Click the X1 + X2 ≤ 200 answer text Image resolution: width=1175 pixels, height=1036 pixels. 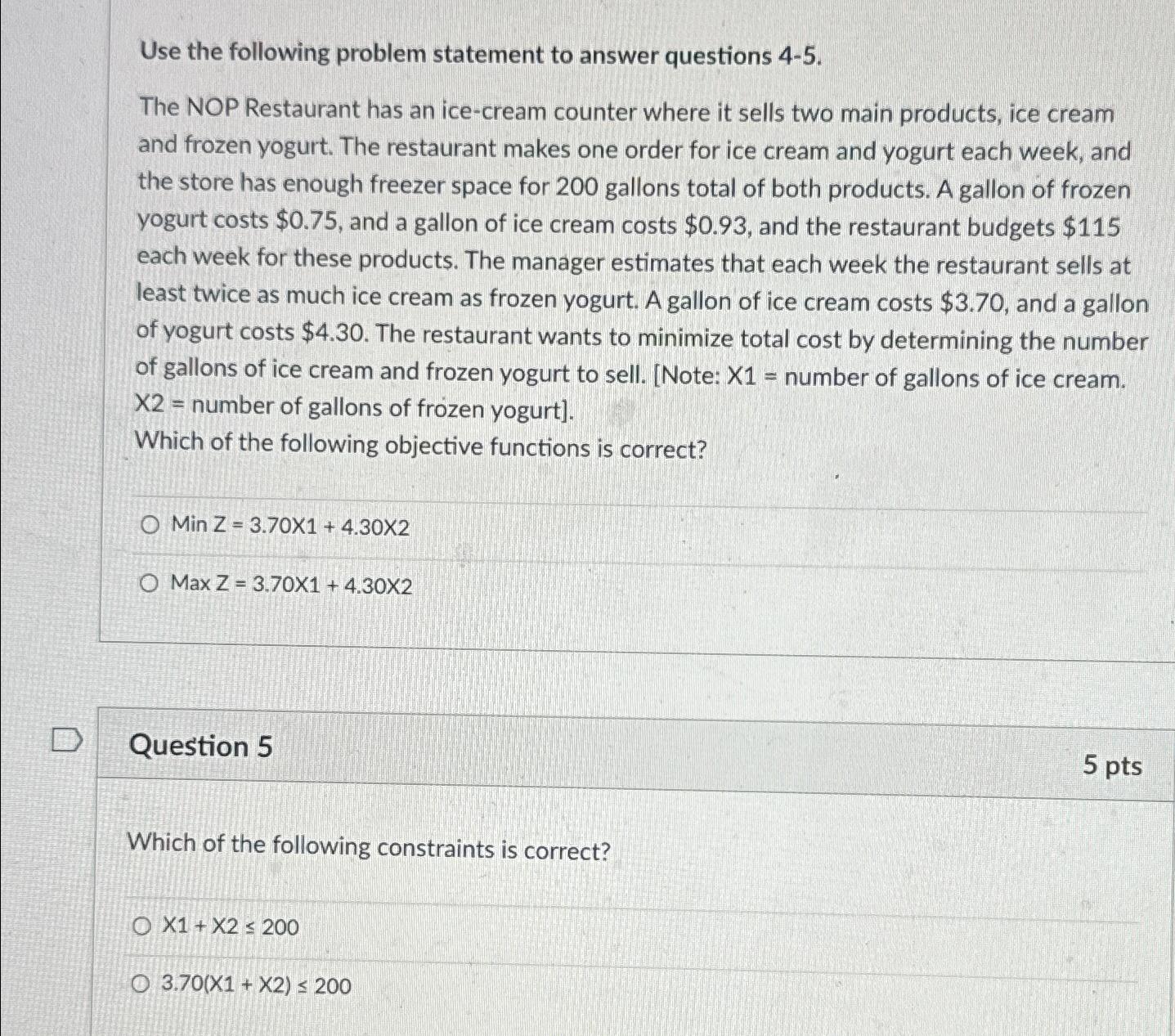231,928
